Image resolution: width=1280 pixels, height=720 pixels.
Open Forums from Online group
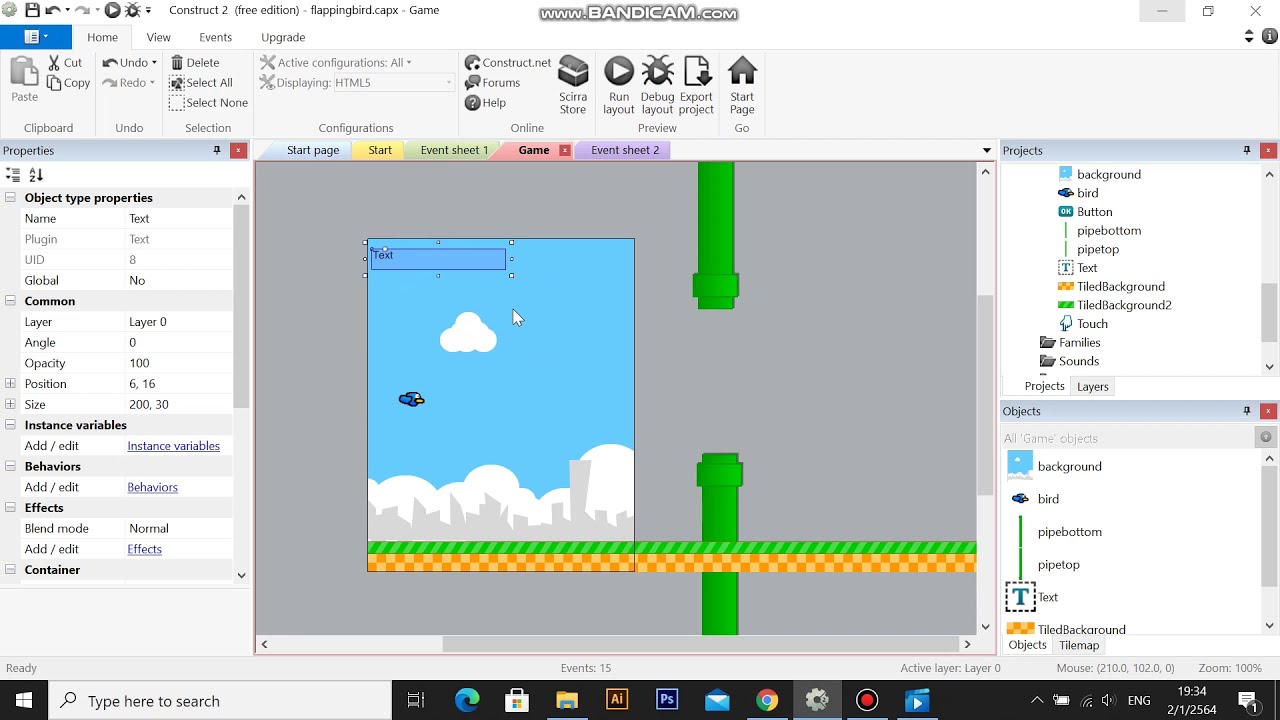click(x=492, y=83)
